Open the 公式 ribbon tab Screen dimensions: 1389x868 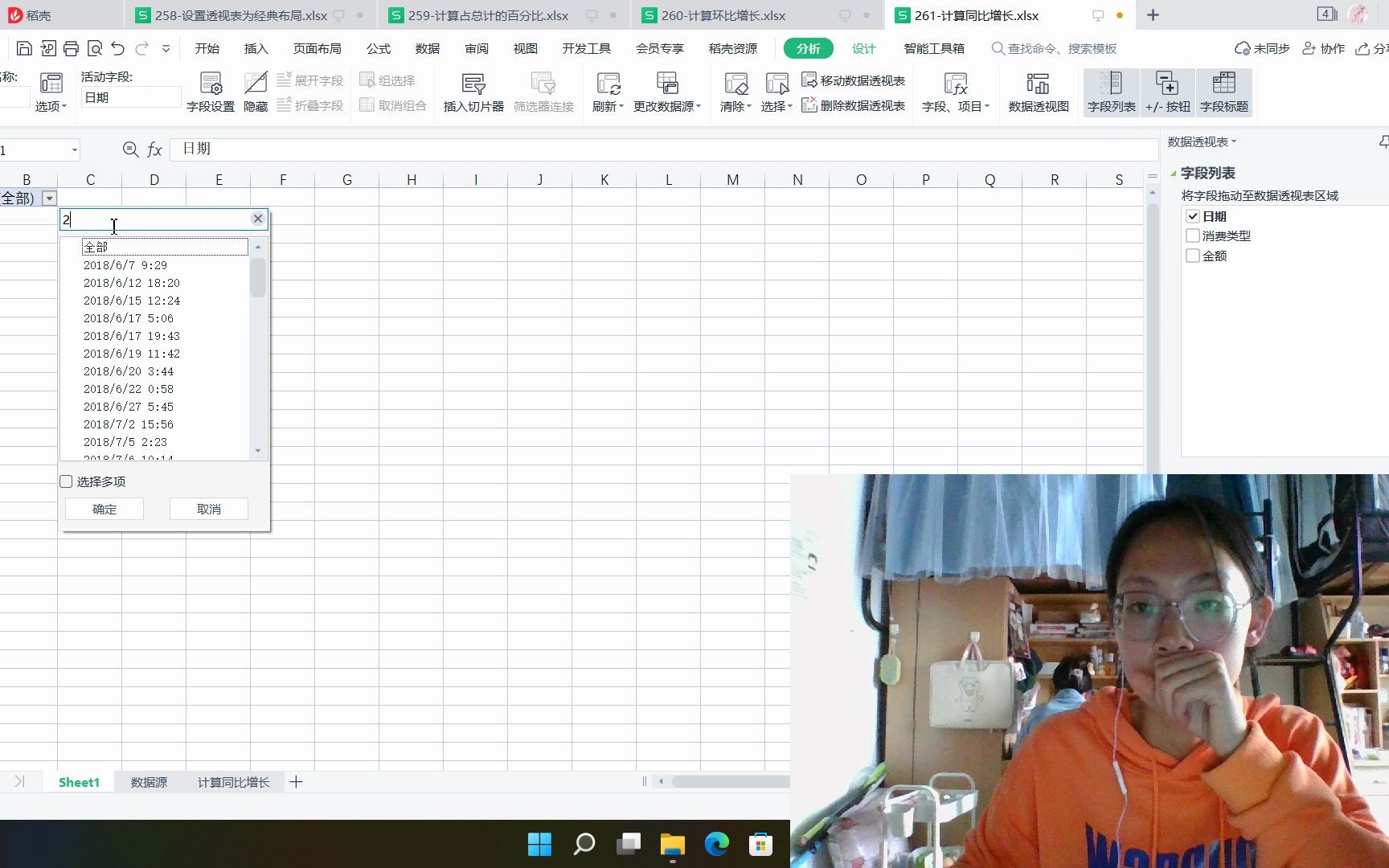coord(379,48)
